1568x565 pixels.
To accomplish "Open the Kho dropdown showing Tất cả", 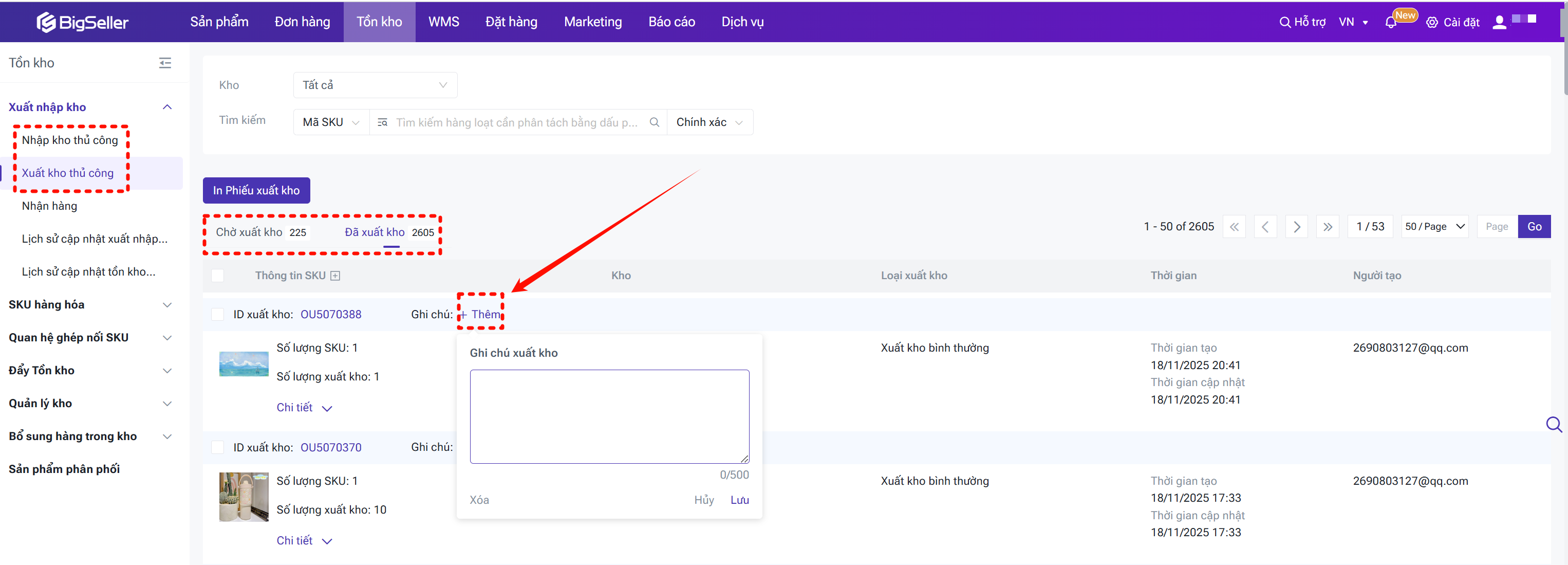I will click(x=375, y=85).
